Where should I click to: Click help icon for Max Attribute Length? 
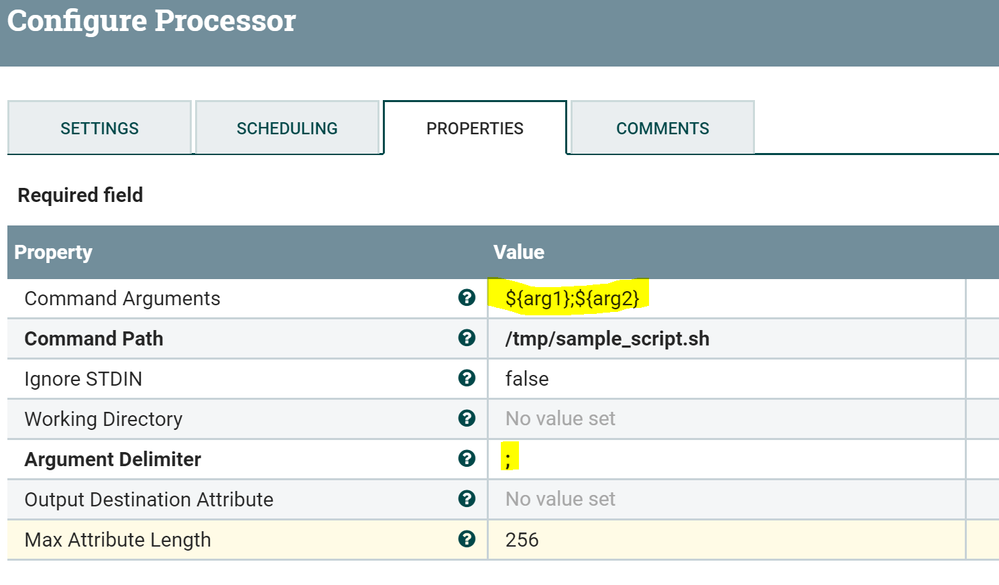click(466, 539)
